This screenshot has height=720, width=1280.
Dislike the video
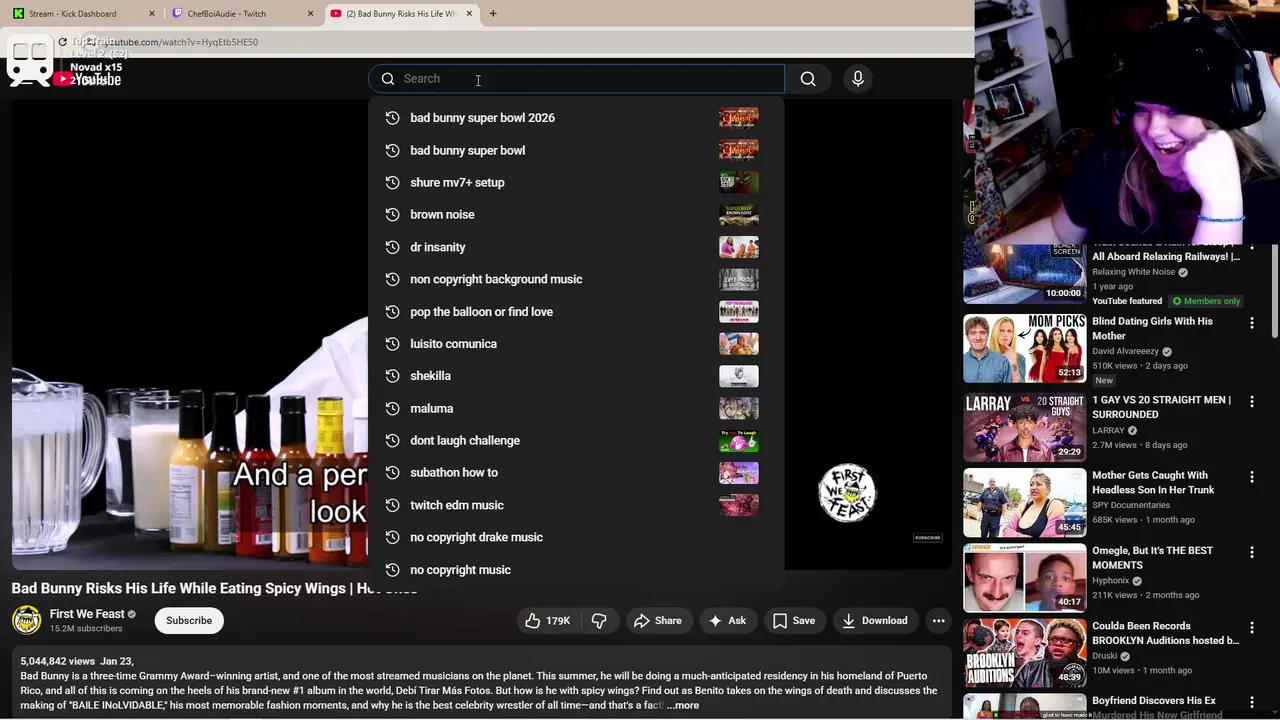click(599, 621)
